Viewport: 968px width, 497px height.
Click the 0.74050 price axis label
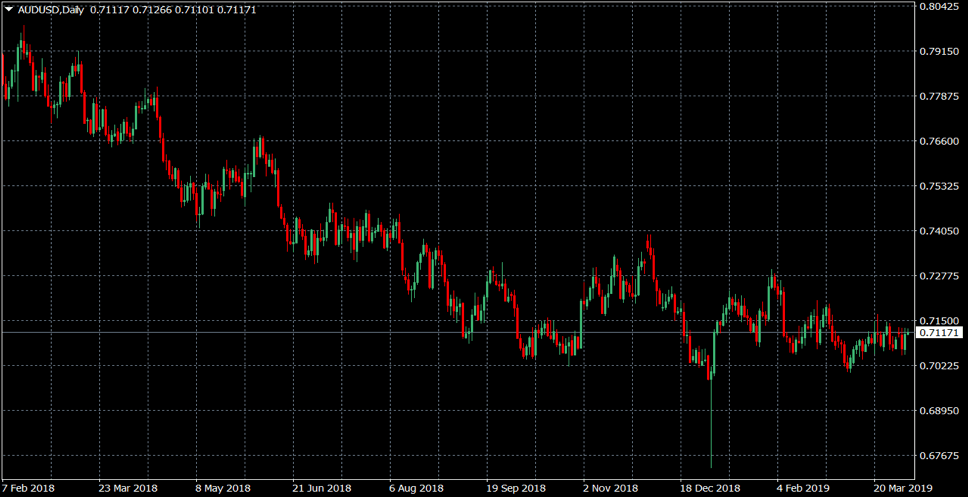click(938, 231)
